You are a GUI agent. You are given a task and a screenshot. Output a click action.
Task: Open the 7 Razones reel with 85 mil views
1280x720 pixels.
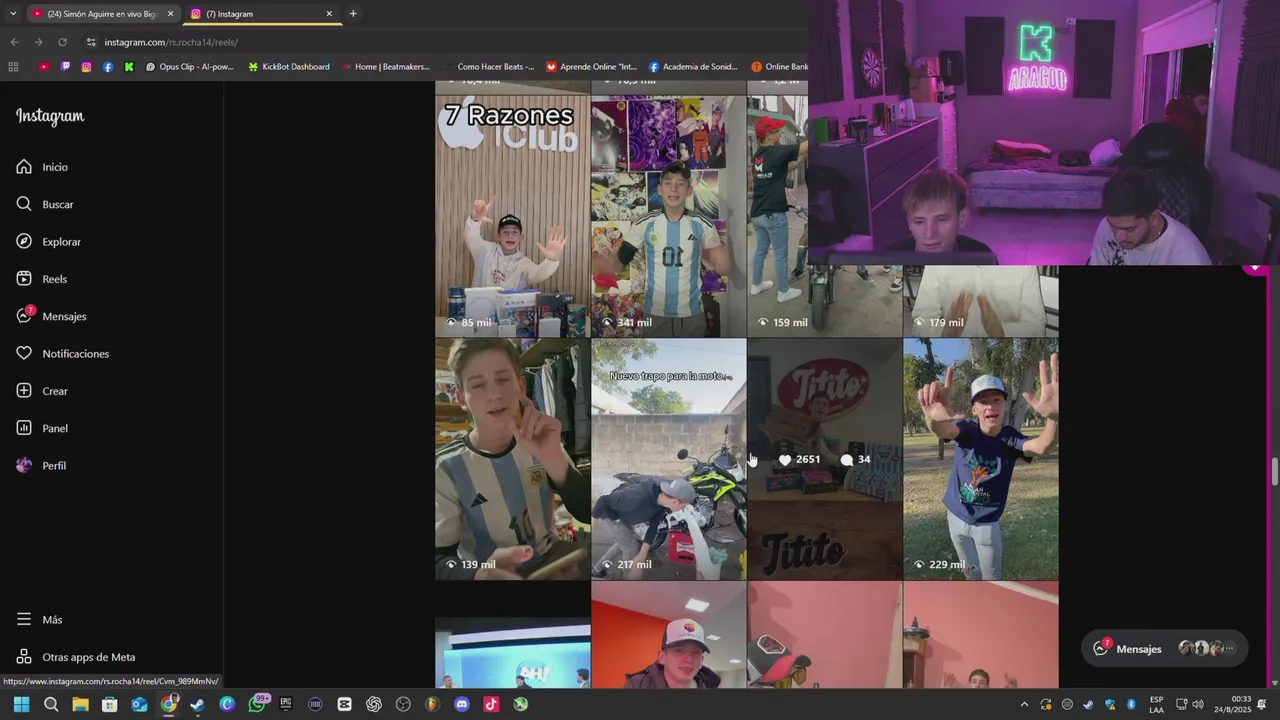(512, 215)
